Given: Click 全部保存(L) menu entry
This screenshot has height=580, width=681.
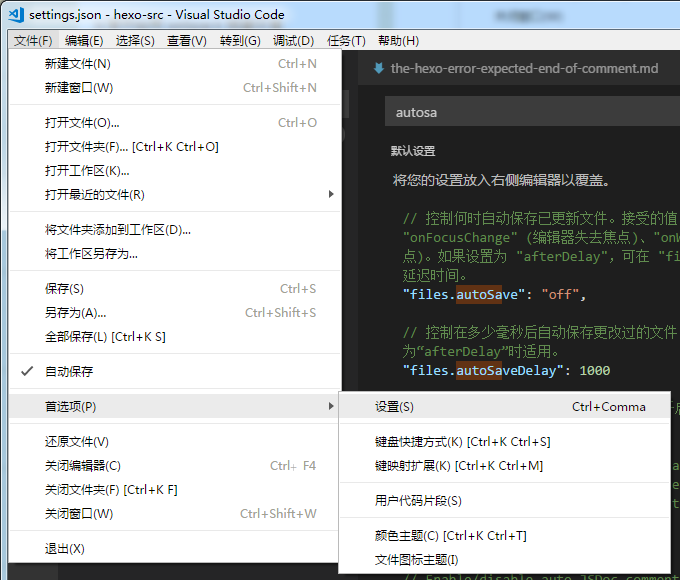Looking at the screenshot, I should coord(175,337).
